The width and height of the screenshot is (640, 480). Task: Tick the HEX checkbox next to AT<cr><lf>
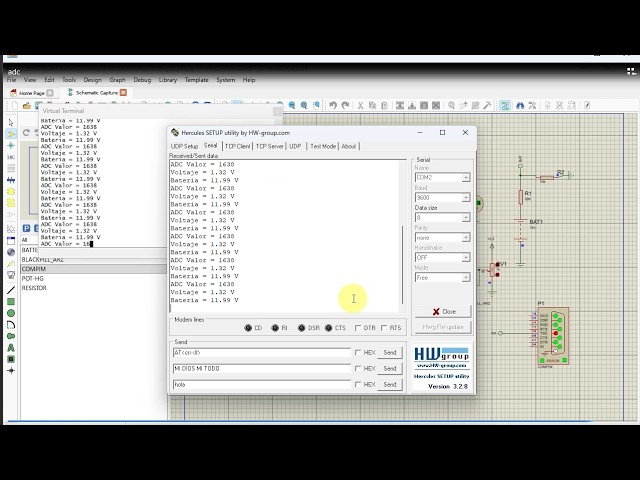pos(358,353)
